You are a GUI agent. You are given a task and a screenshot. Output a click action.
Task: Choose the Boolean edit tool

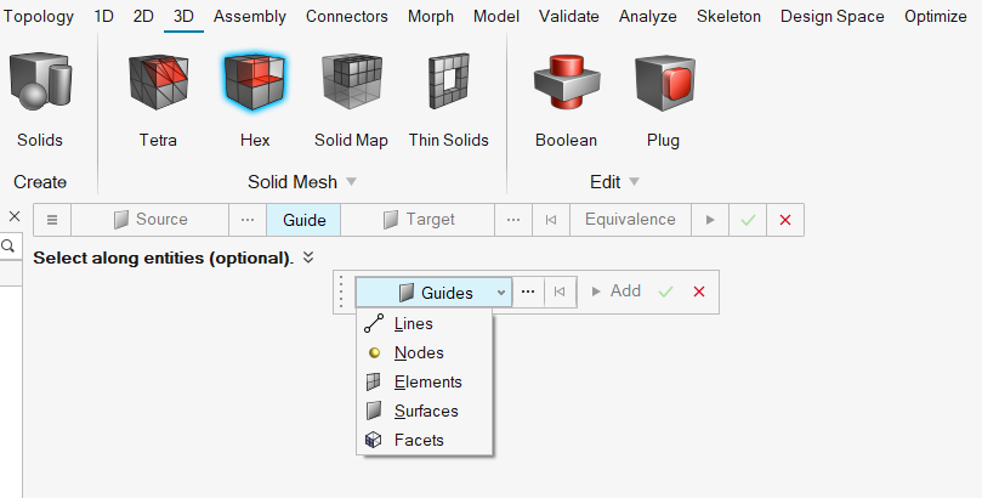pos(566,100)
